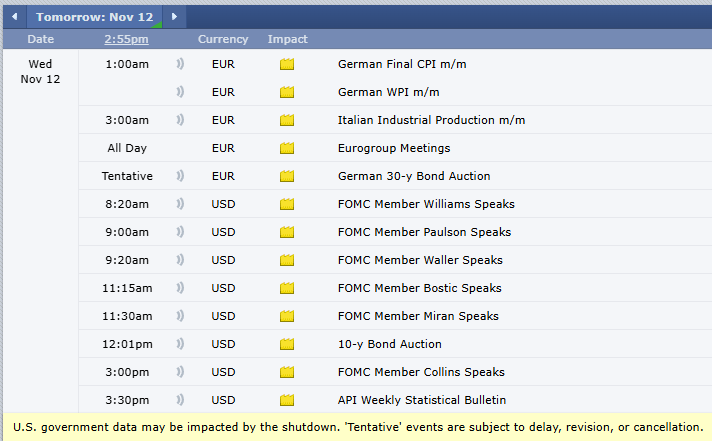Click the Date column header
The width and height of the screenshot is (712, 441).
coord(41,39)
